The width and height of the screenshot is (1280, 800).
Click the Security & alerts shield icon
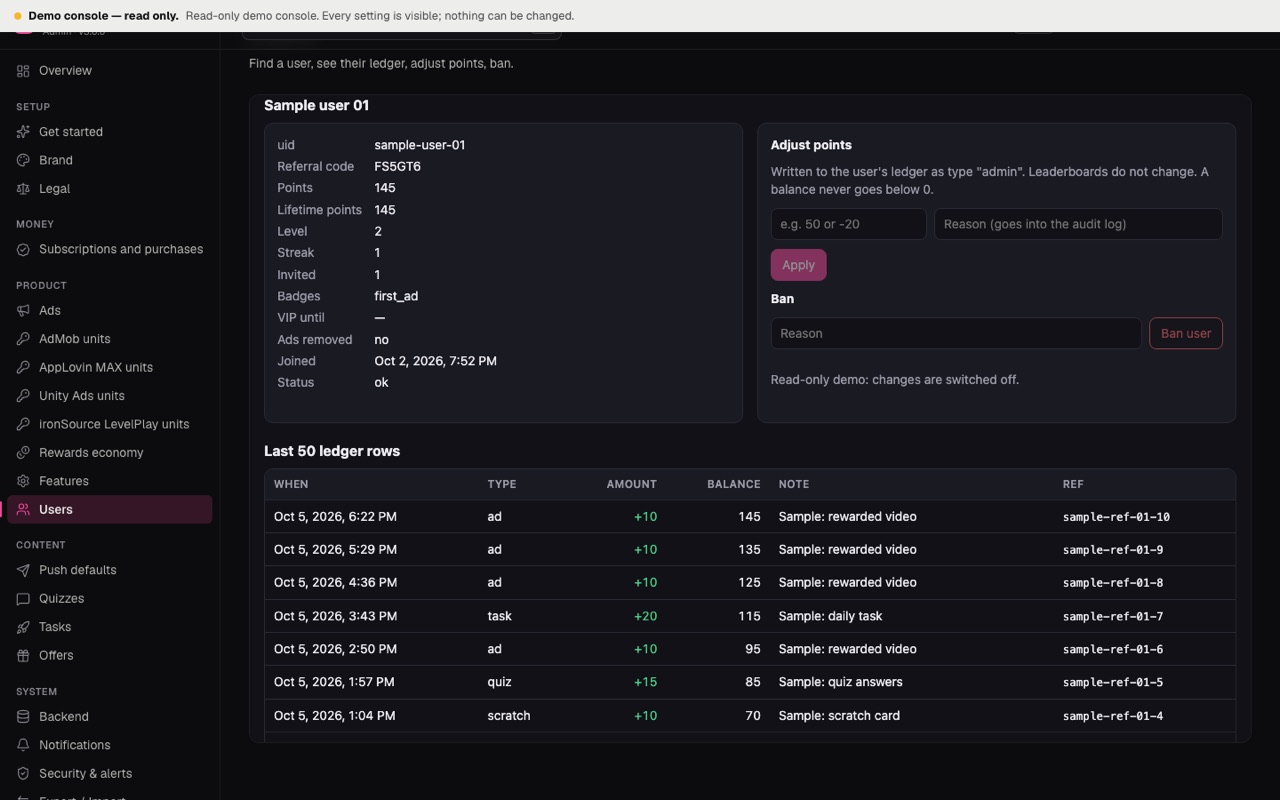click(x=23, y=774)
